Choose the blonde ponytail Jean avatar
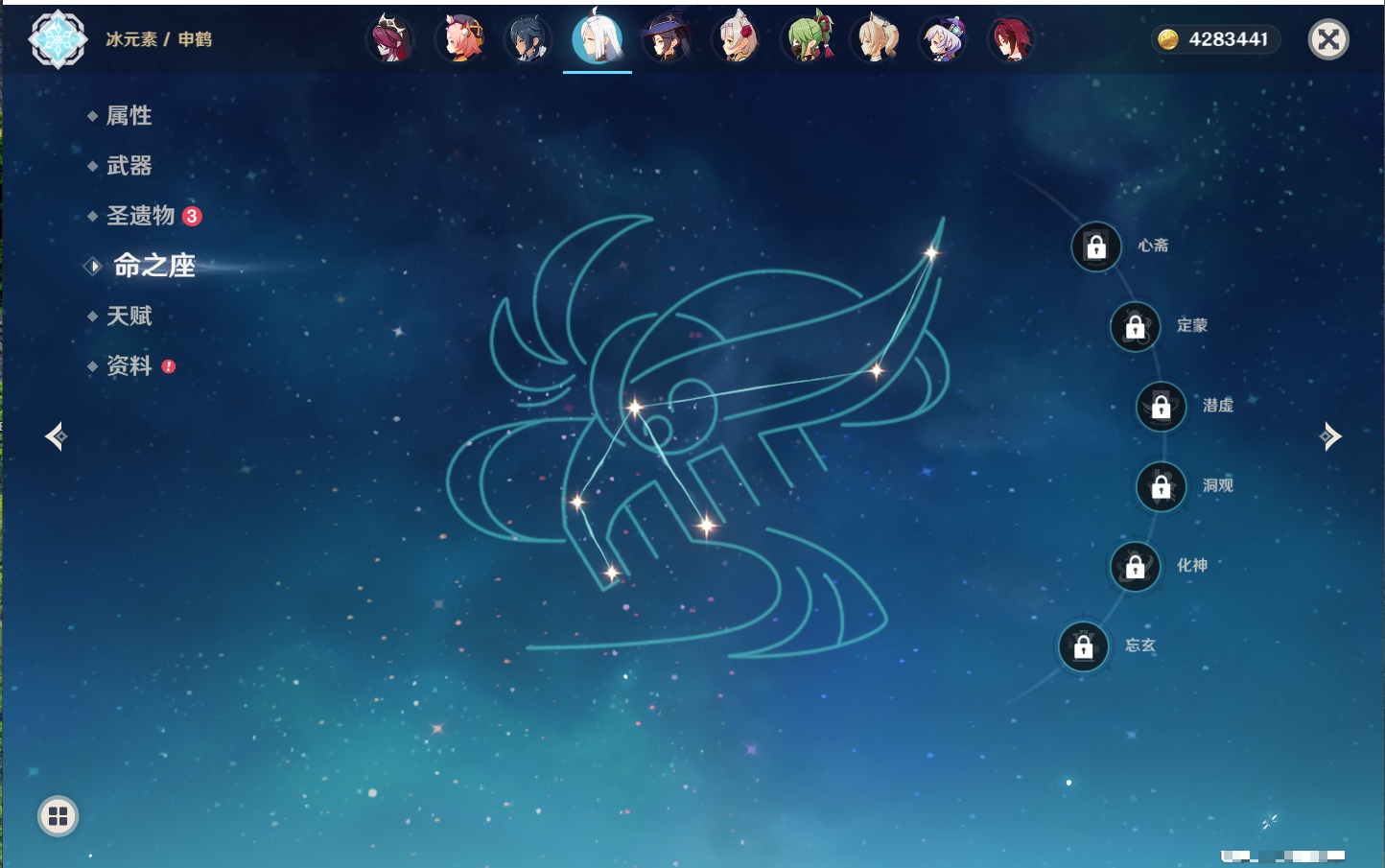 (875, 39)
